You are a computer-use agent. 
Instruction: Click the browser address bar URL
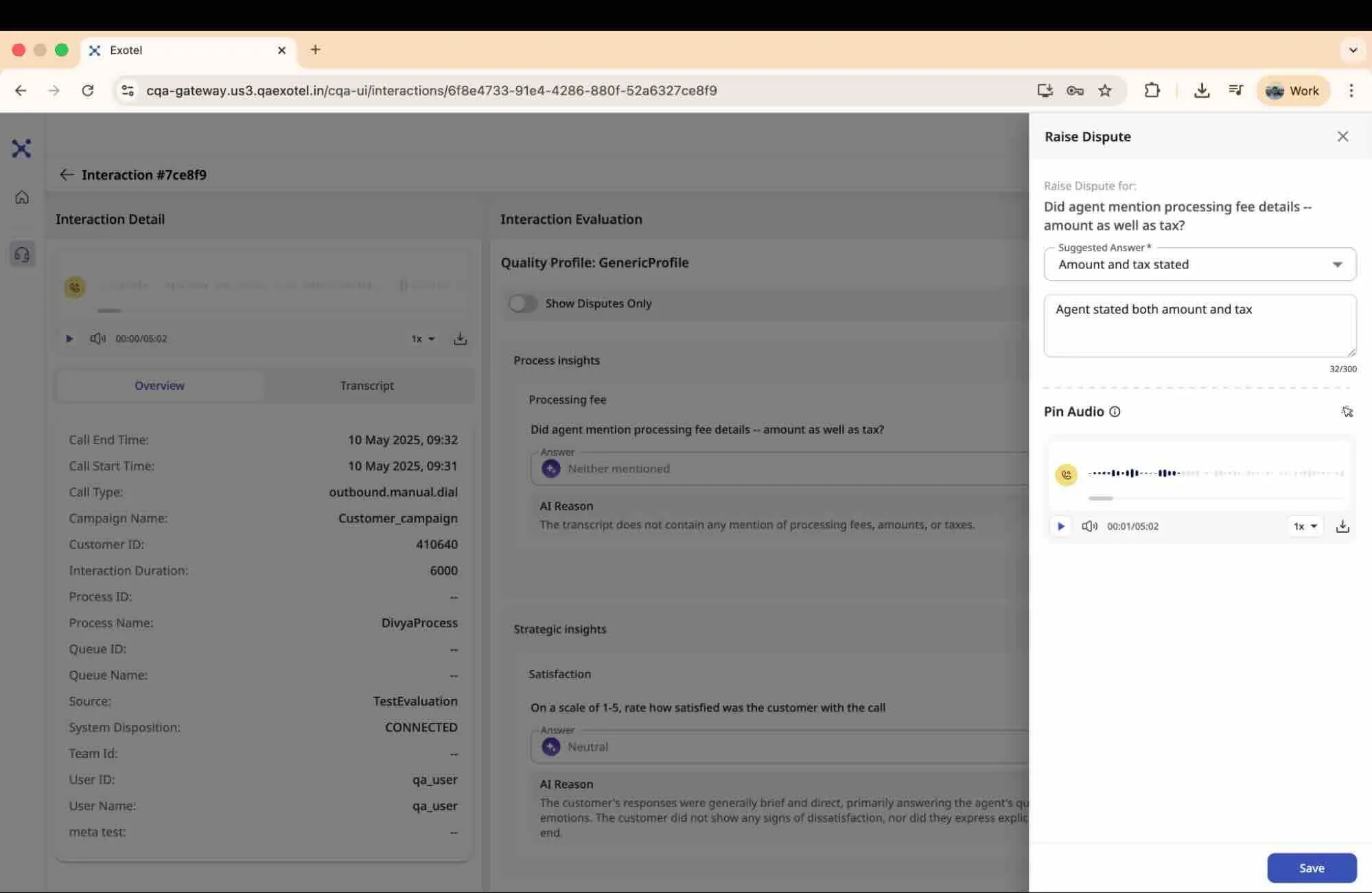click(x=431, y=91)
